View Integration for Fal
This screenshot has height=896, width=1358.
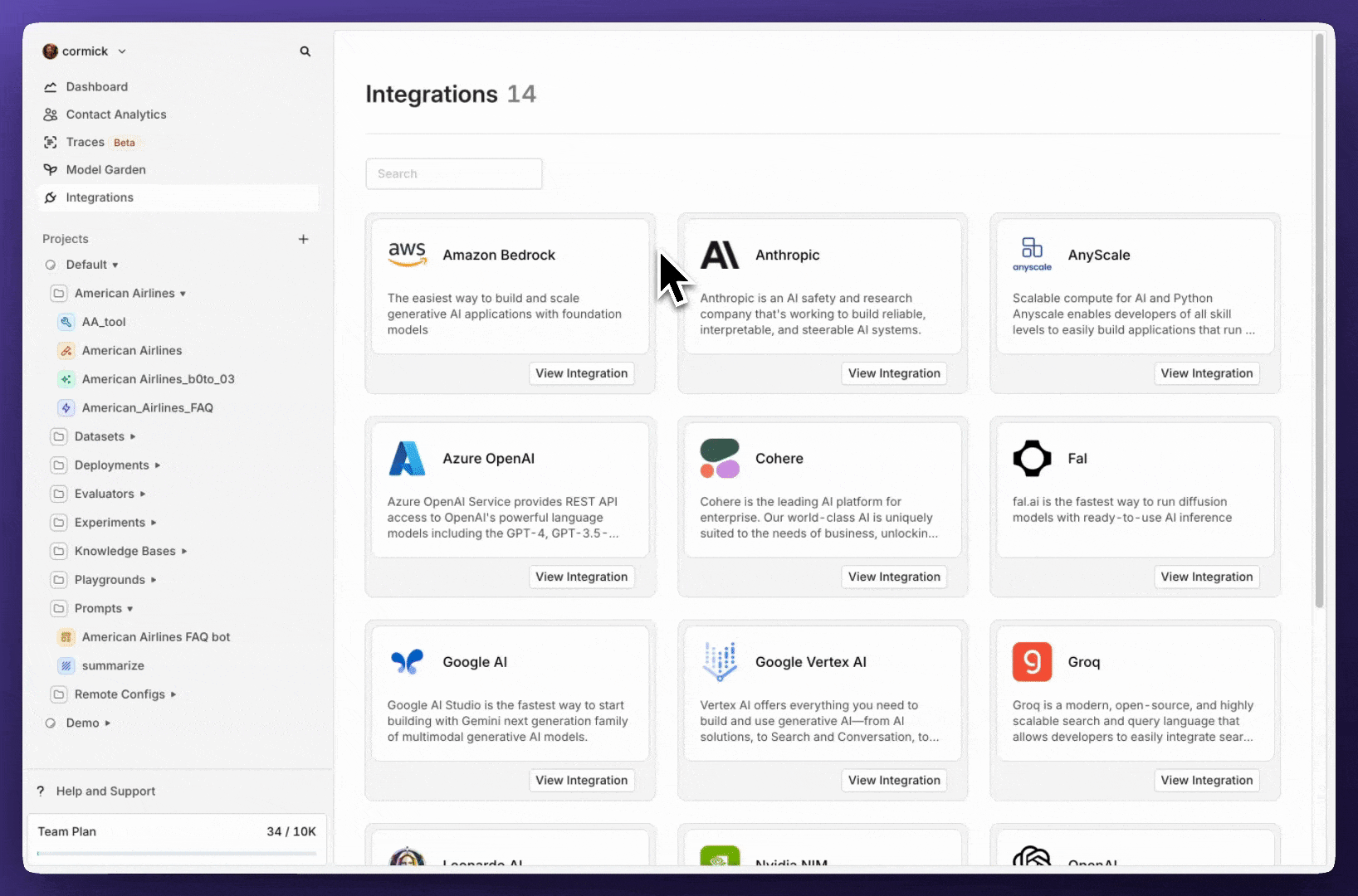click(1206, 577)
